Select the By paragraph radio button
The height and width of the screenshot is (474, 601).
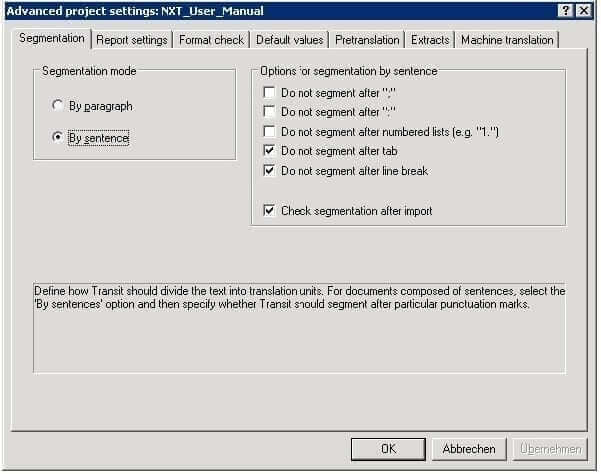pos(58,105)
